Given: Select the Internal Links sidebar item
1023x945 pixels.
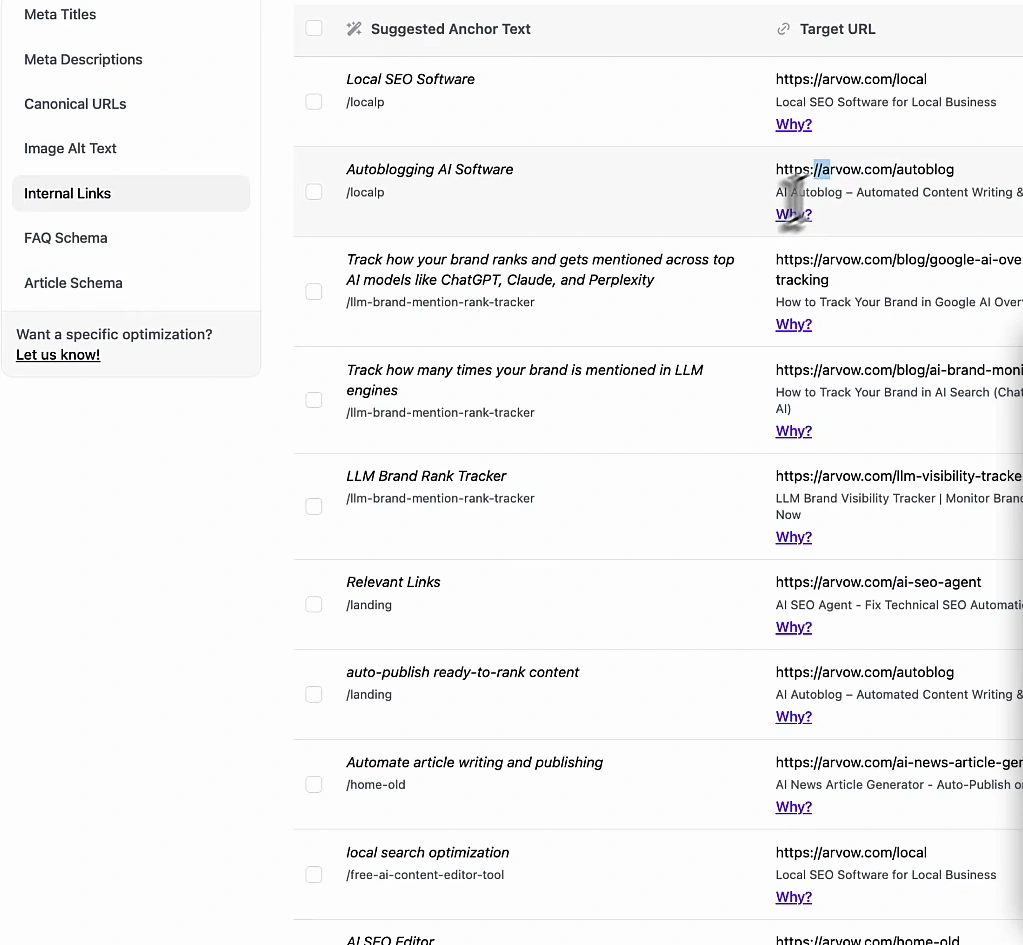Looking at the screenshot, I should tap(131, 193).
